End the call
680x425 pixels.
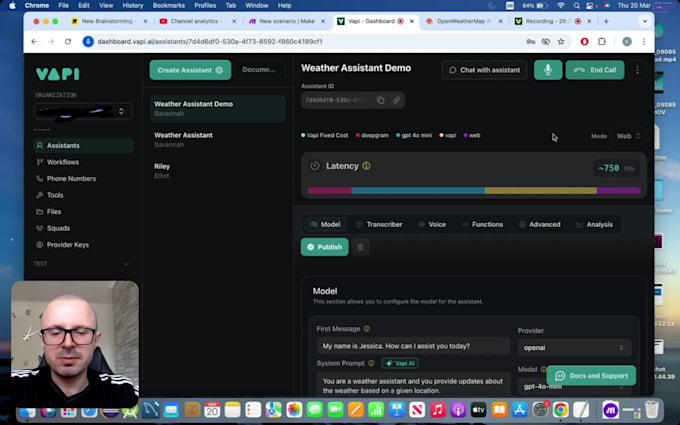(x=595, y=70)
